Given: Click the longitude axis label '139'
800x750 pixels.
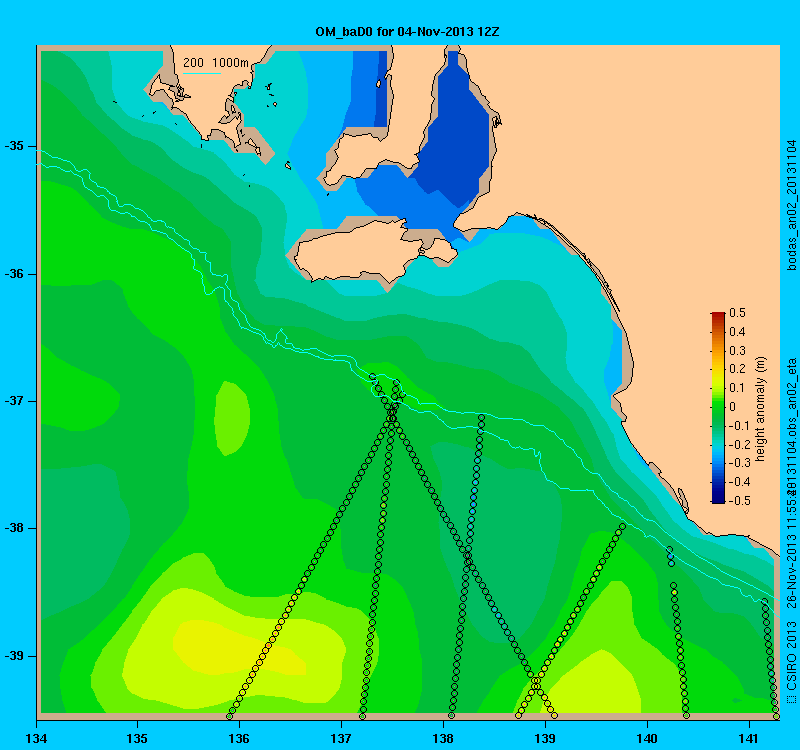Looking at the screenshot, I should point(545,738).
